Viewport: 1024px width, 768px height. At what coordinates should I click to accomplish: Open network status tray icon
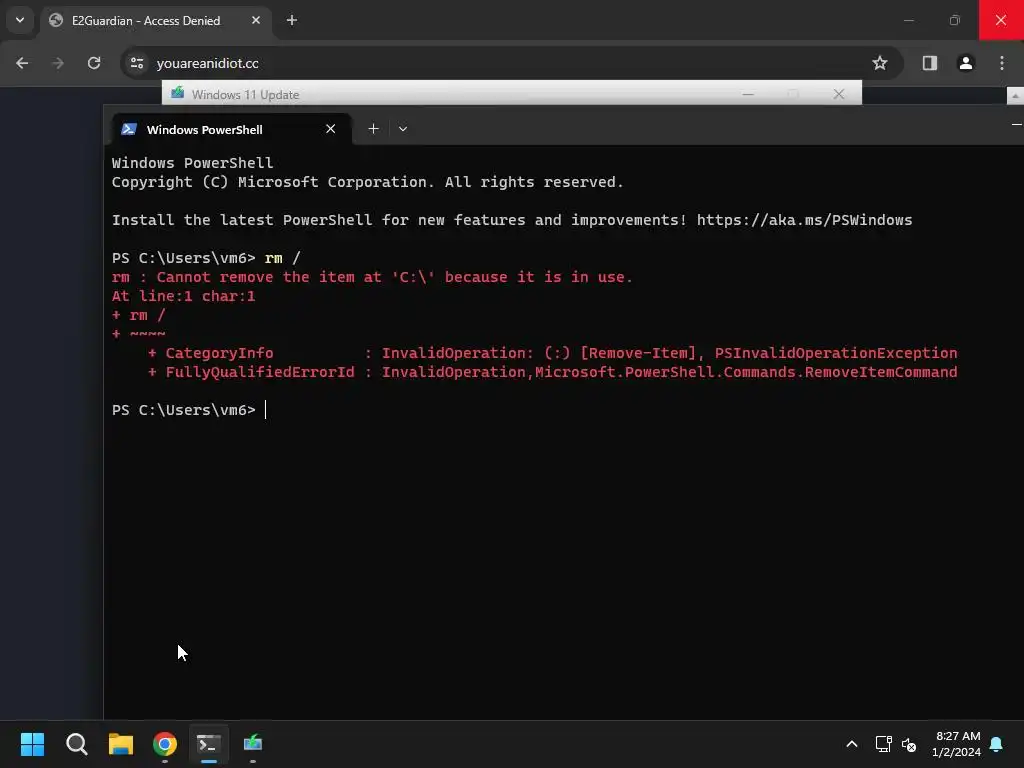[883, 744]
